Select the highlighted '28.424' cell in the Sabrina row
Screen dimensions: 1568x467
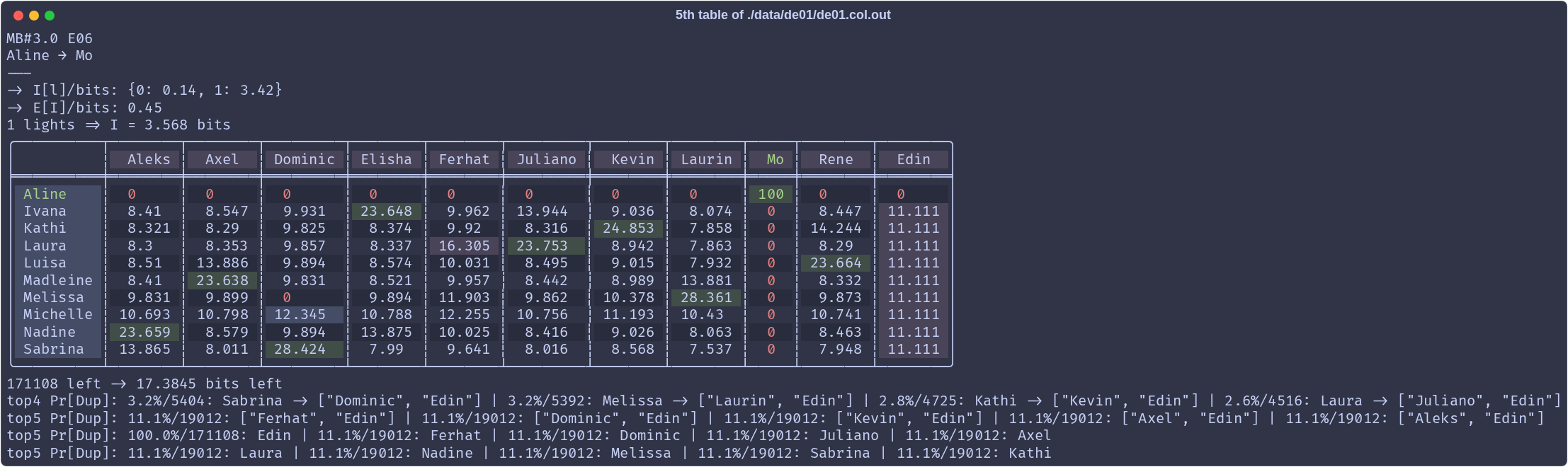point(305,349)
